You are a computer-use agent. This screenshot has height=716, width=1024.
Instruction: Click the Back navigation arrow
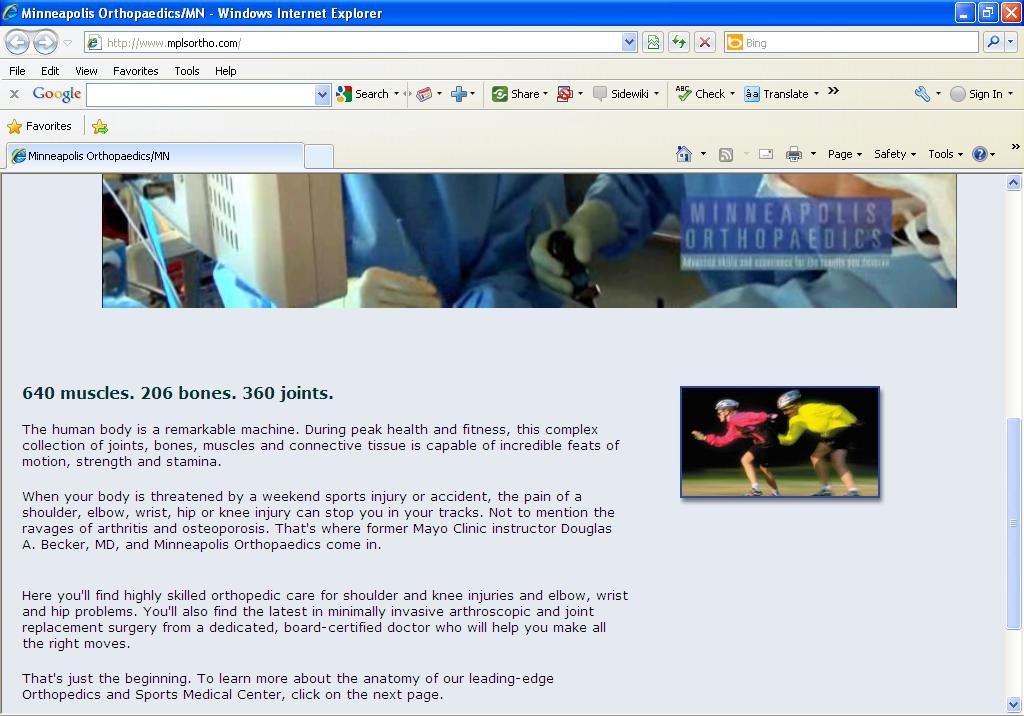[18, 43]
